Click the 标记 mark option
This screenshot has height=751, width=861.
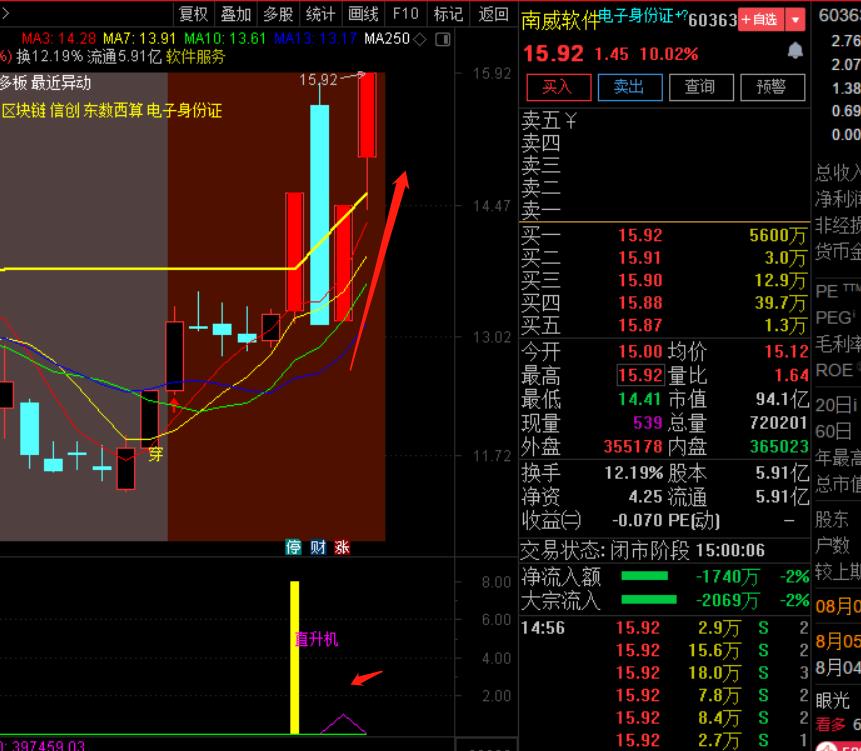[x=448, y=14]
